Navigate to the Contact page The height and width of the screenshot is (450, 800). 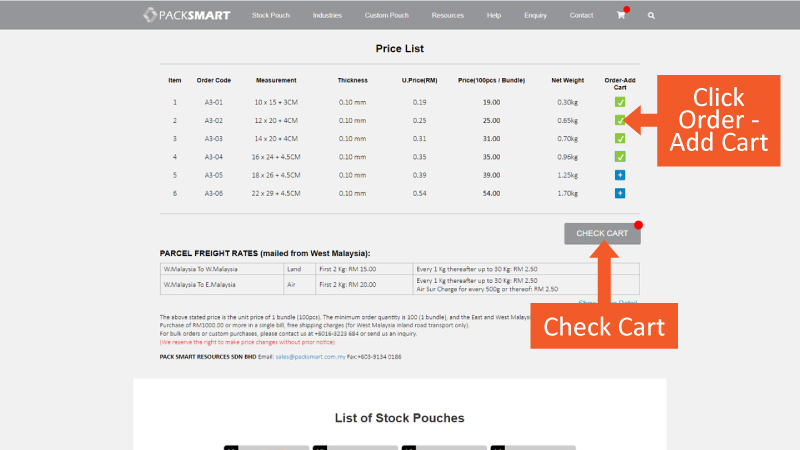581,16
